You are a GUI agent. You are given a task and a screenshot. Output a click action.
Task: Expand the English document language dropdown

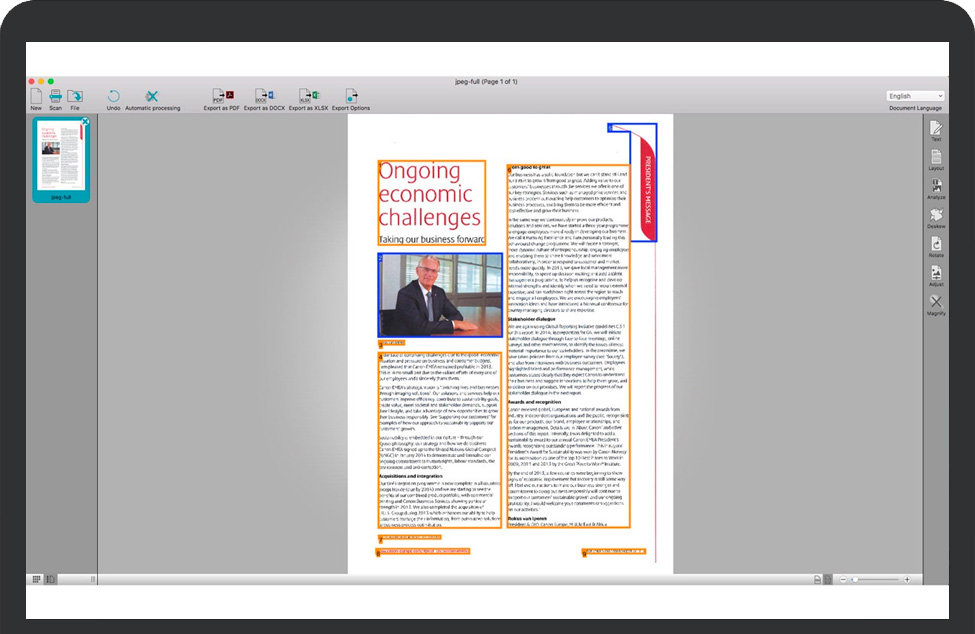[915, 96]
